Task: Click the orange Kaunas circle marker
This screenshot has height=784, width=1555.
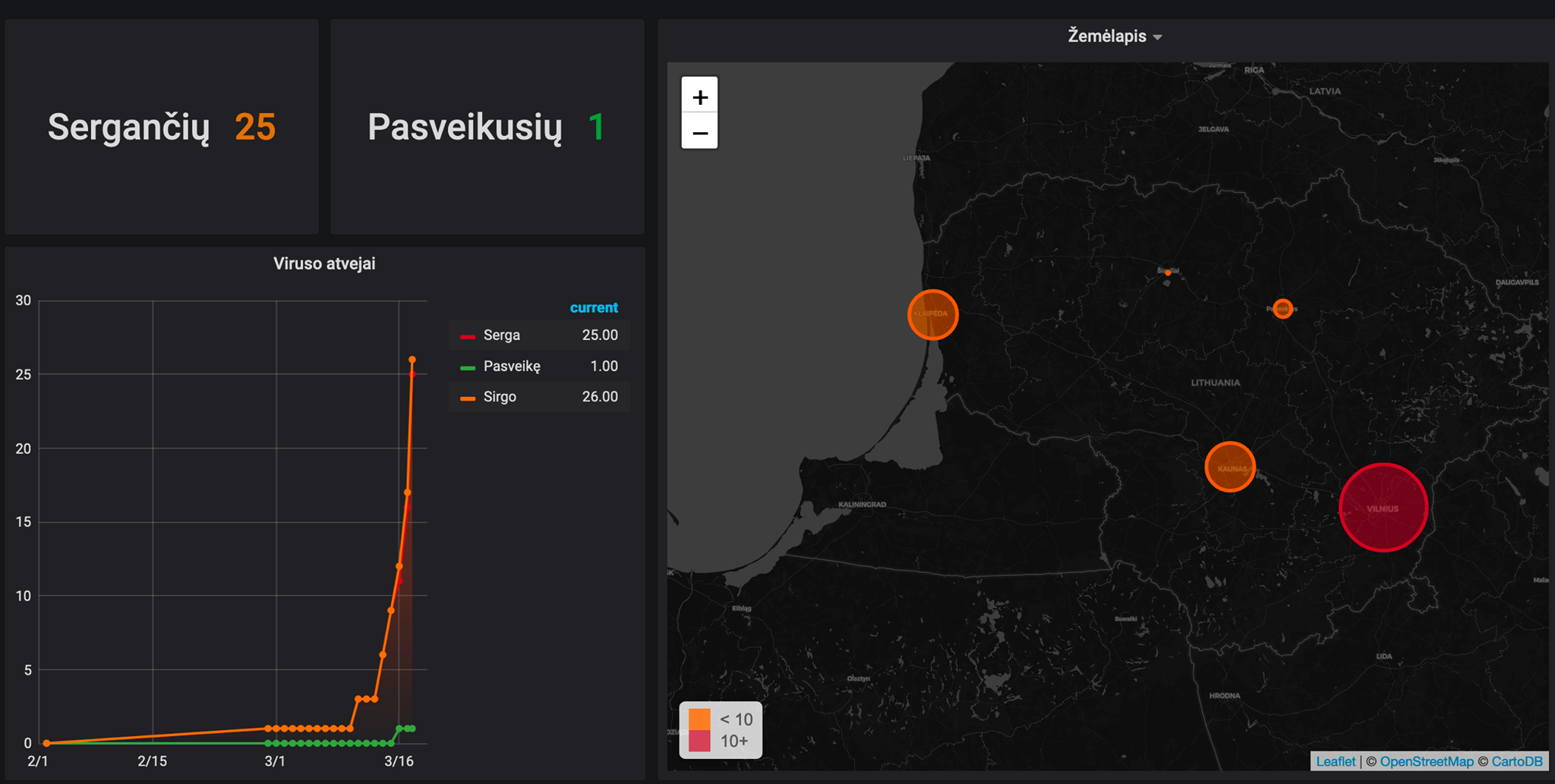Action: pyautogui.click(x=1230, y=467)
